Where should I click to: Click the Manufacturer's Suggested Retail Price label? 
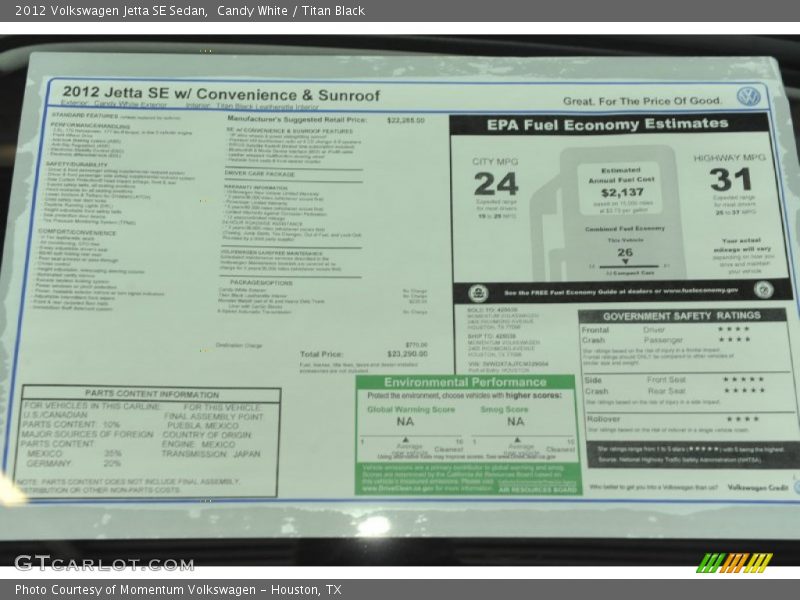(297, 119)
